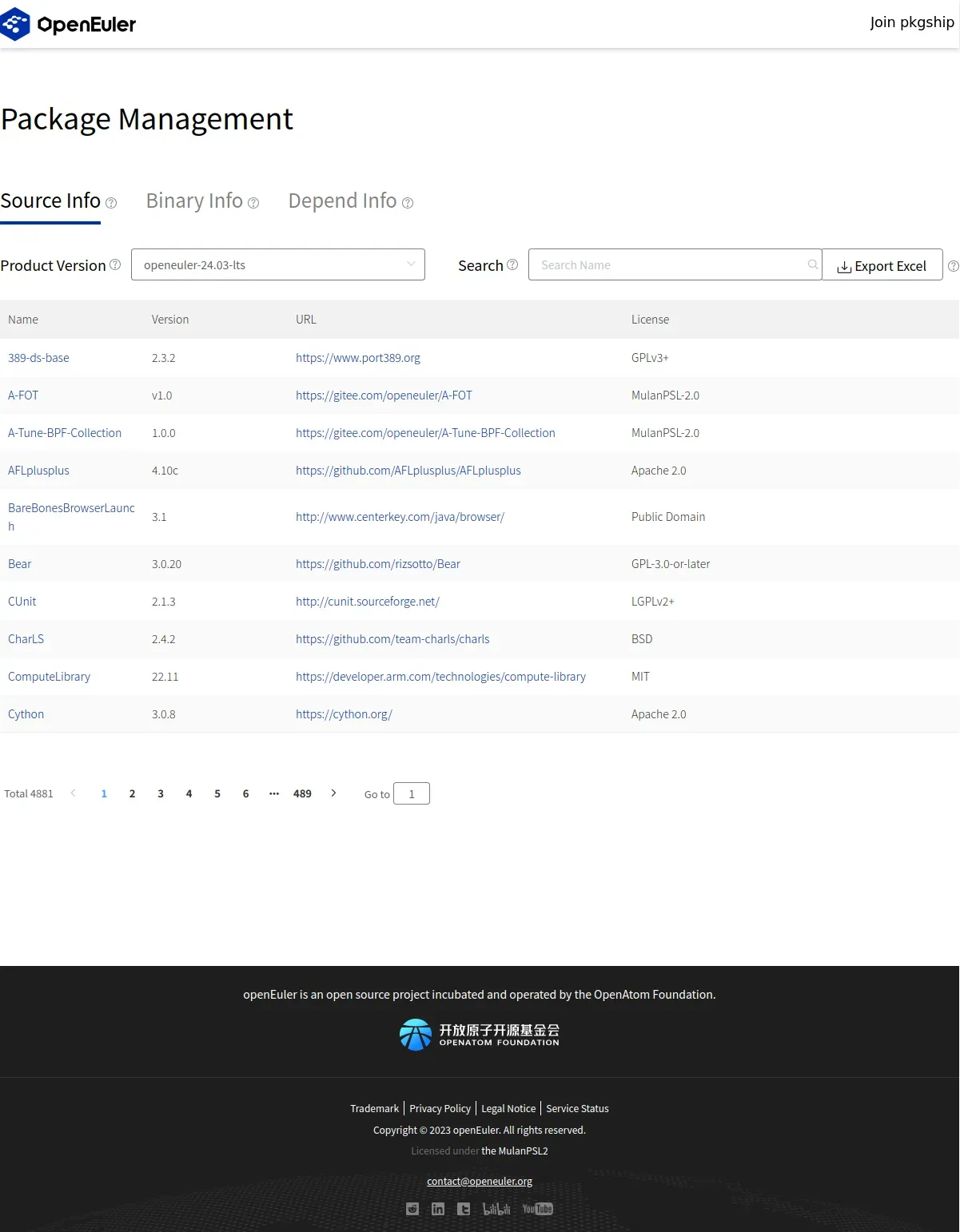The height and width of the screenshot is (1232, 960).
Task: Open the A-FOT package link
Action: [23, 395]
